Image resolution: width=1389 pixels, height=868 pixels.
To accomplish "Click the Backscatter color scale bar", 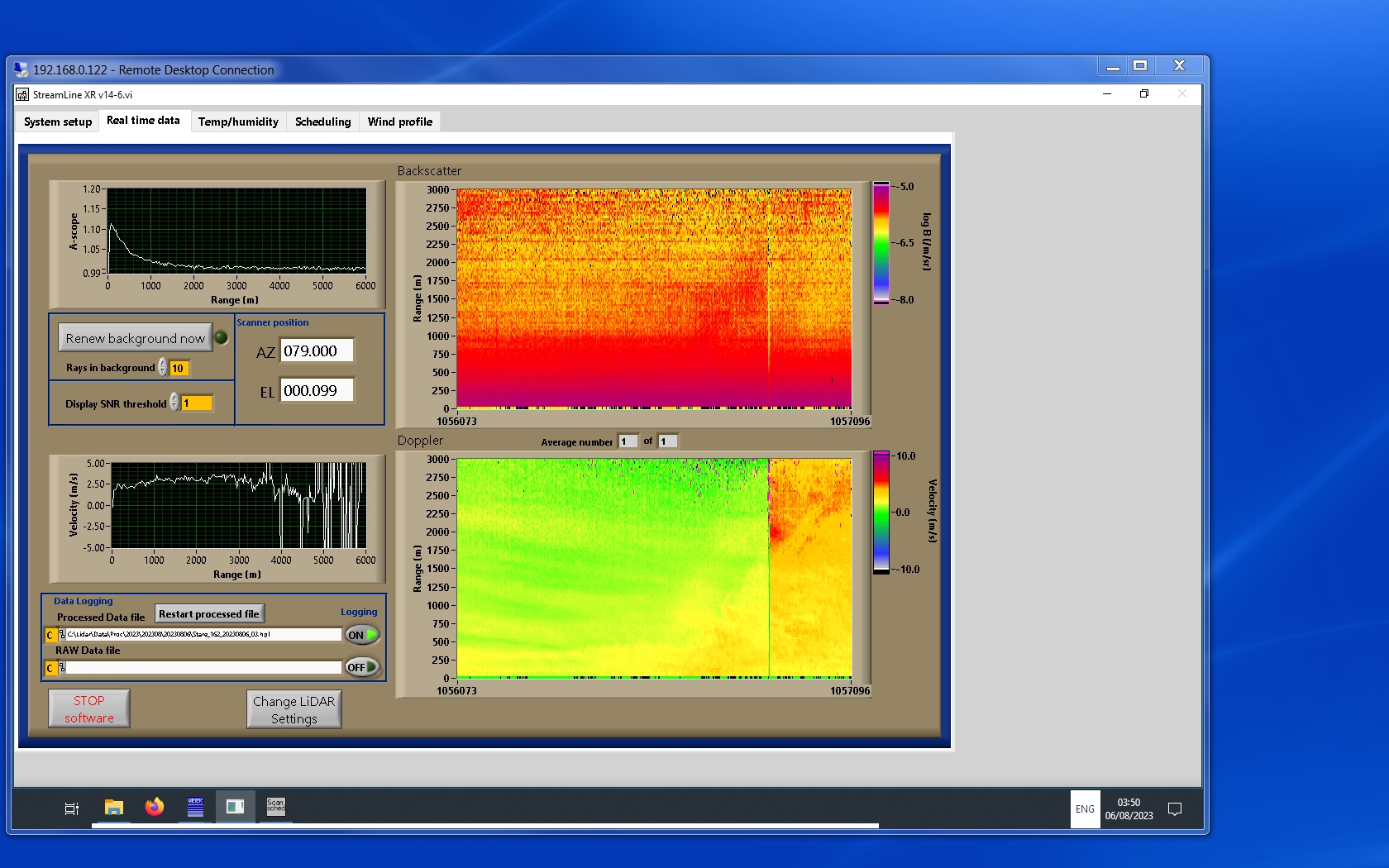I will pyautogui.click(x=881, y=243).
